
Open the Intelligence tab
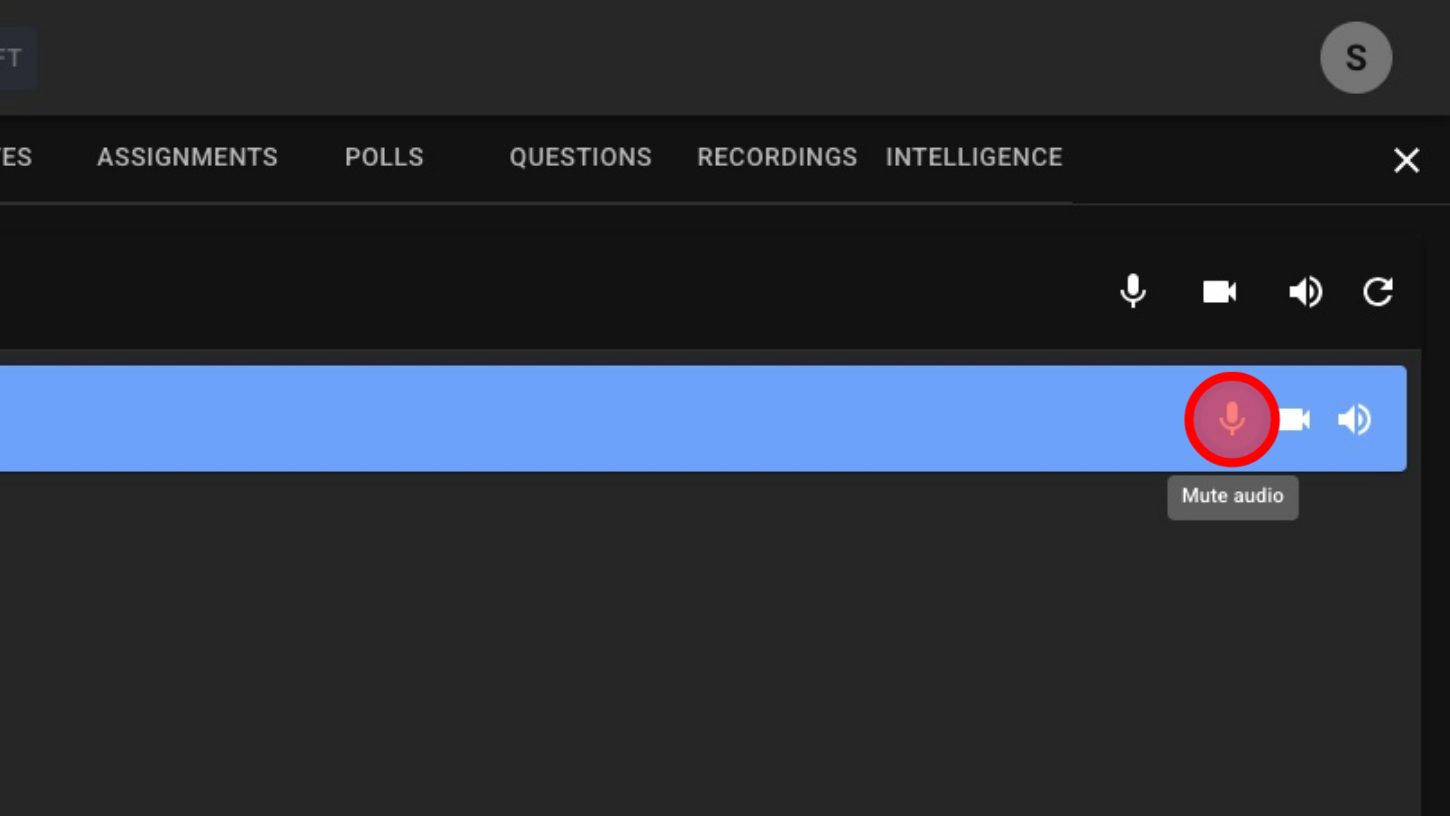click(974, 157)
